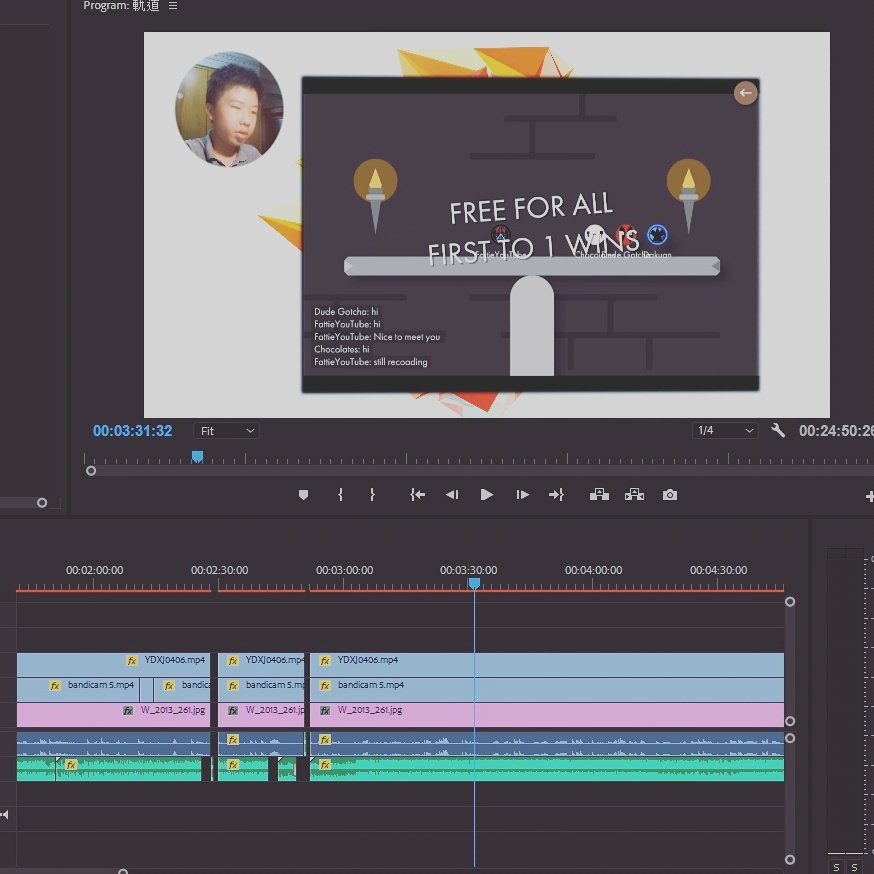The height and width of the screenshot is (874, 874).
Task: Click the 00:04:00:00 mark on timeline ruler
Action: tap(594, 570)
